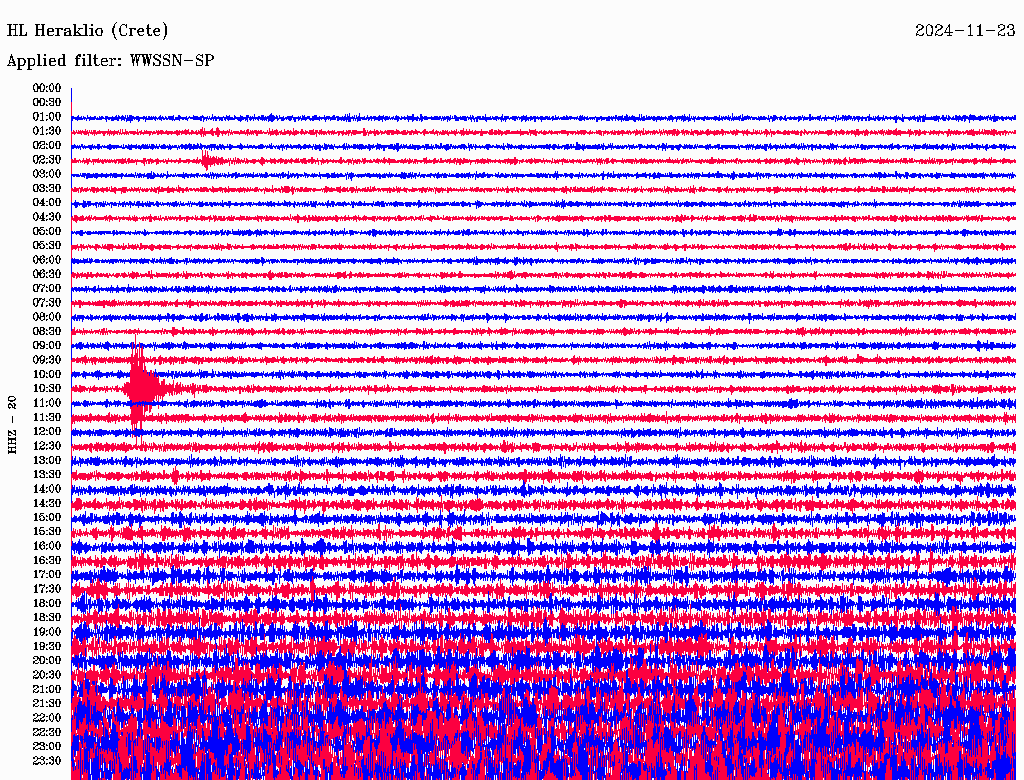Select the 05:30 time label
This screenshot has height=780, width=1024.
[46, 246]
